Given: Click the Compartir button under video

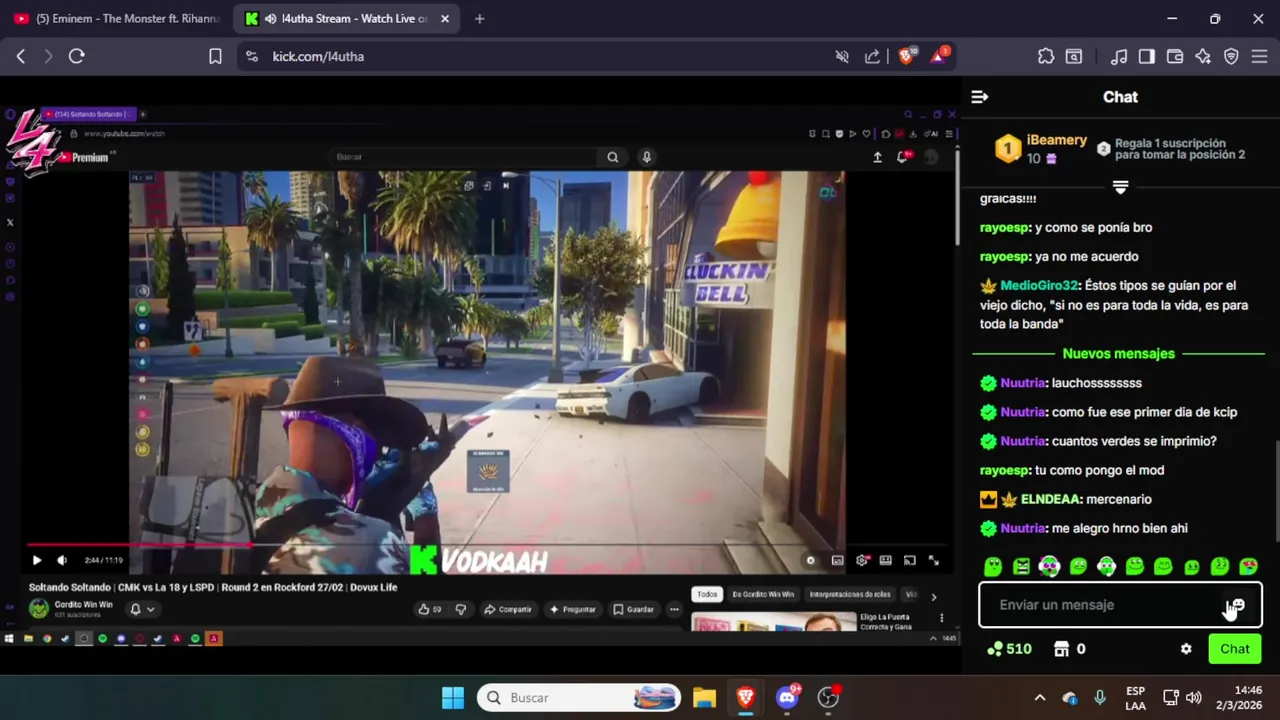Looking at the screenshot, I should (x=508, y=609).
